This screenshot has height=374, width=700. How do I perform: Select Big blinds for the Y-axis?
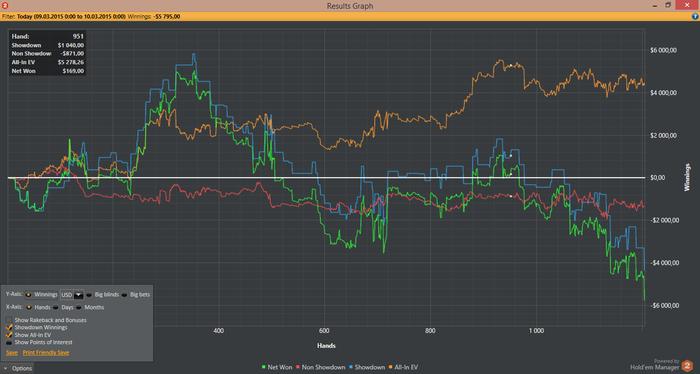coord(89,295)
